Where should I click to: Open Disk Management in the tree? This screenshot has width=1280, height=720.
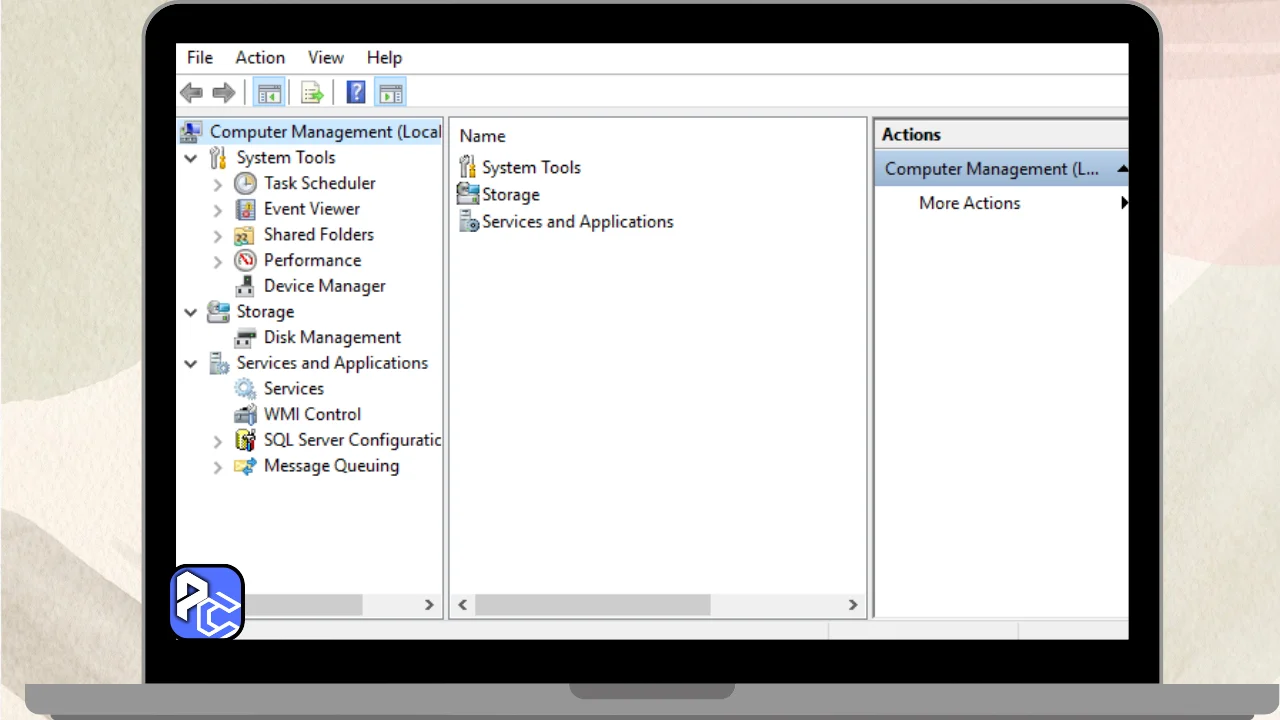point(332,337)
